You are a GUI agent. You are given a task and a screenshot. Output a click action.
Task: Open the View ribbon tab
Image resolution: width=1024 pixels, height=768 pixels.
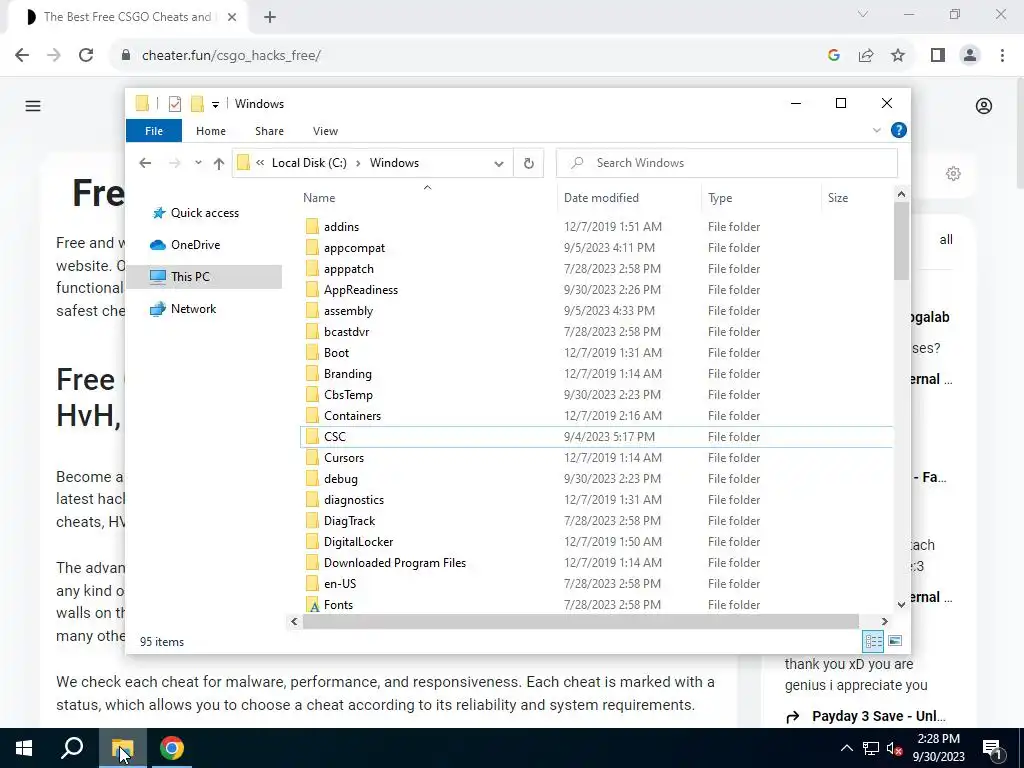point(325,131)
